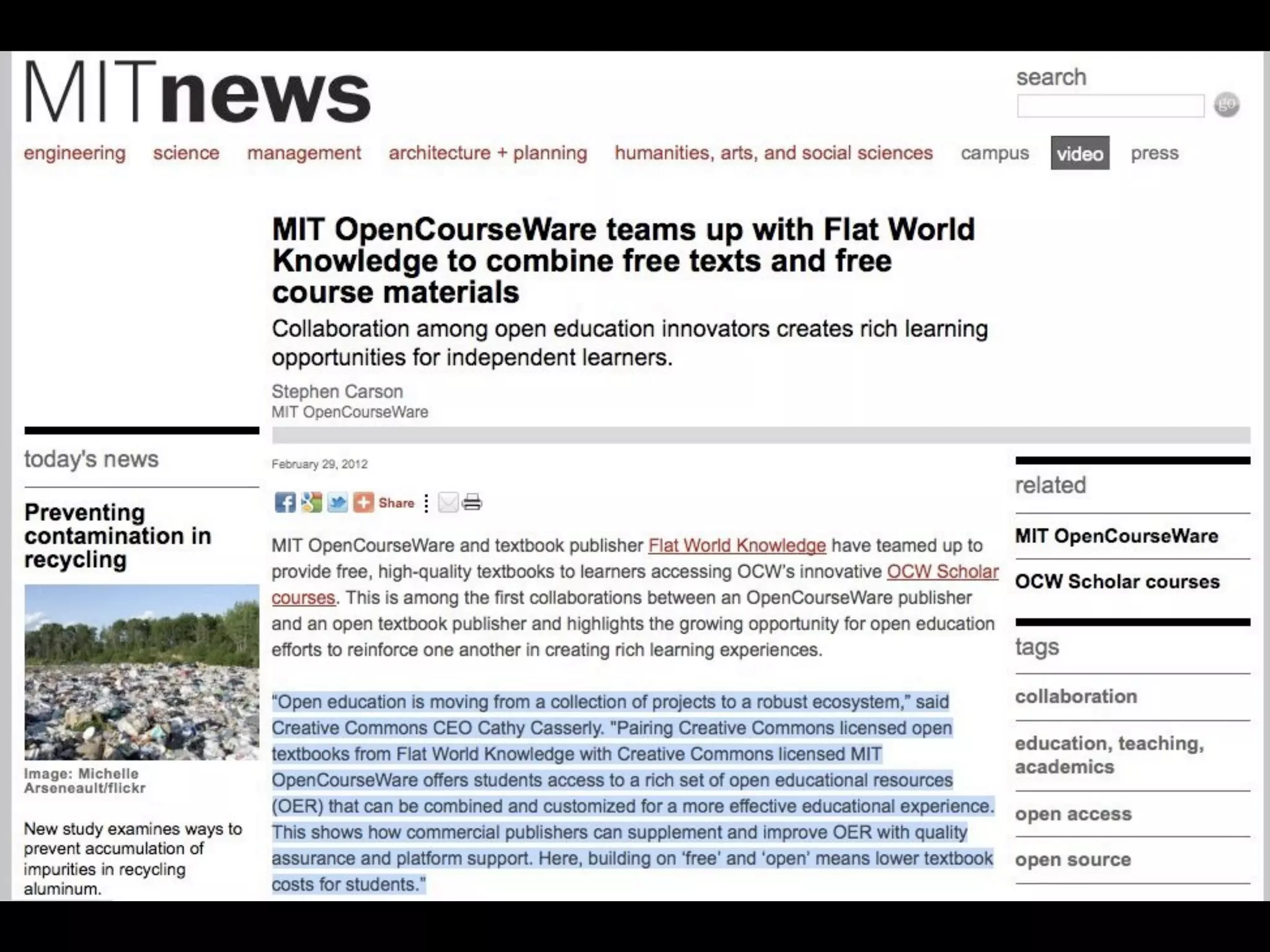Open Preventing contamination in recycling headline
This screenshot has width=1270, height=952.
pyautogui.click(x=117, y=535)
